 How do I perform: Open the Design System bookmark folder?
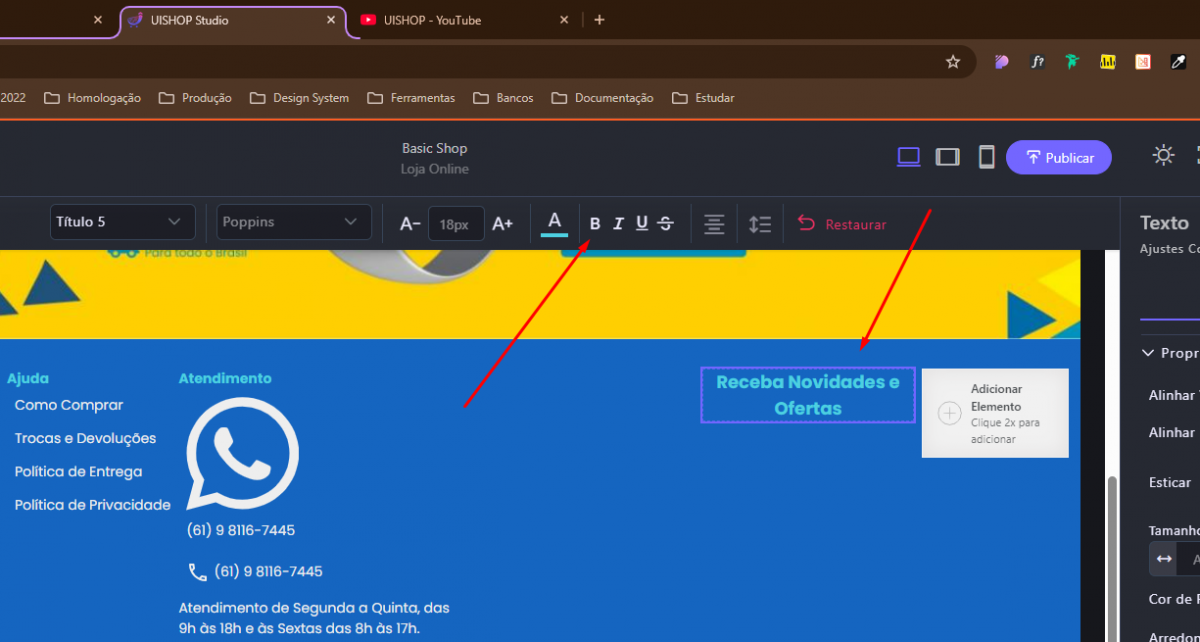click(300, 98)
